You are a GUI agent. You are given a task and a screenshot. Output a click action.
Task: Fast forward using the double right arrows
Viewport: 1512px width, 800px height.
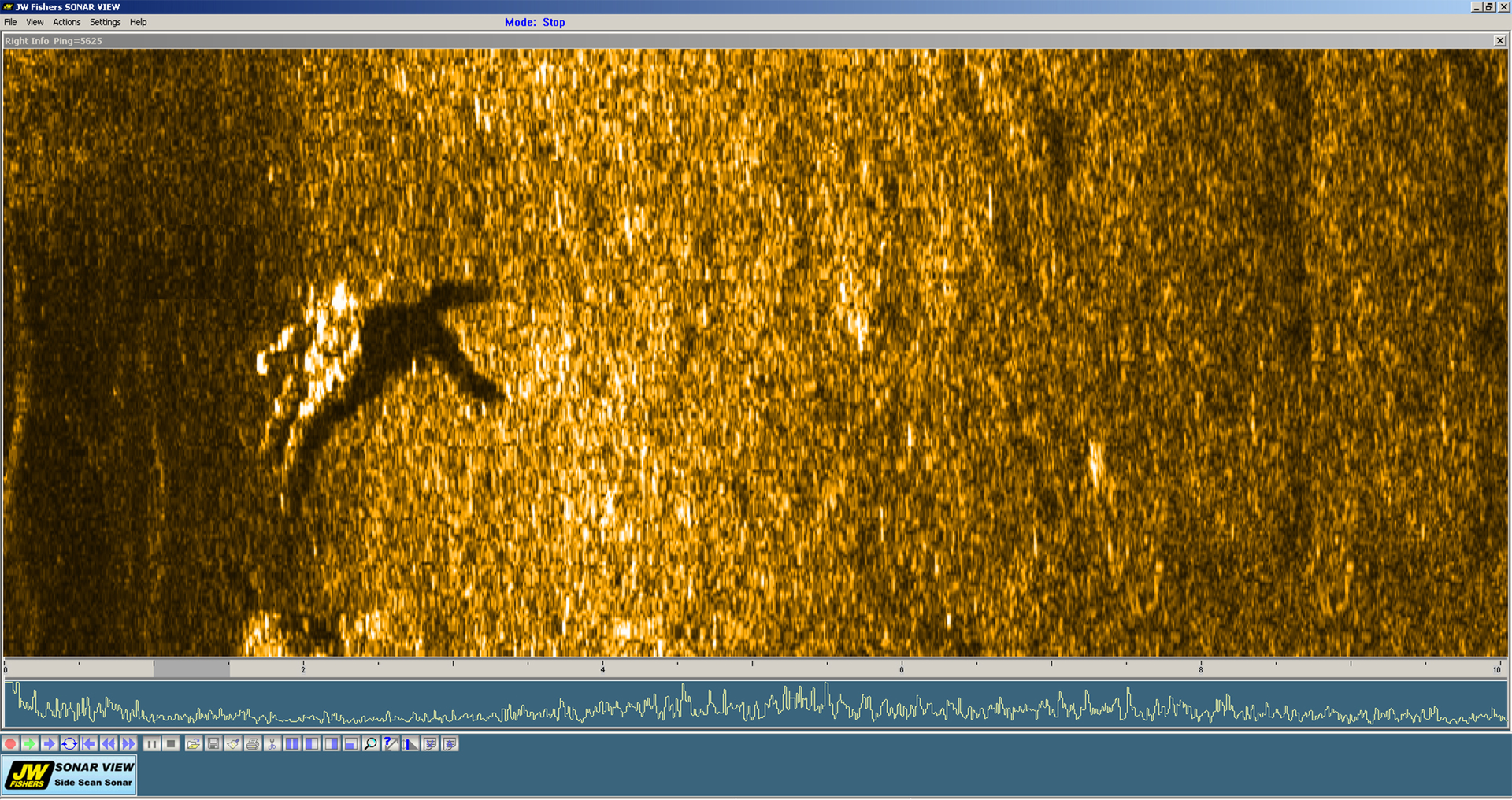tap(128, 744)
